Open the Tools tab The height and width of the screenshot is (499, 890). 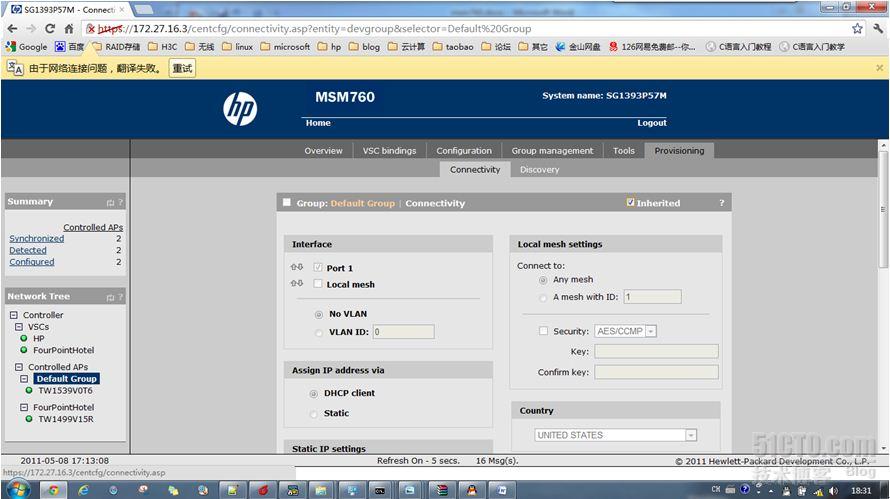[624, 150]
